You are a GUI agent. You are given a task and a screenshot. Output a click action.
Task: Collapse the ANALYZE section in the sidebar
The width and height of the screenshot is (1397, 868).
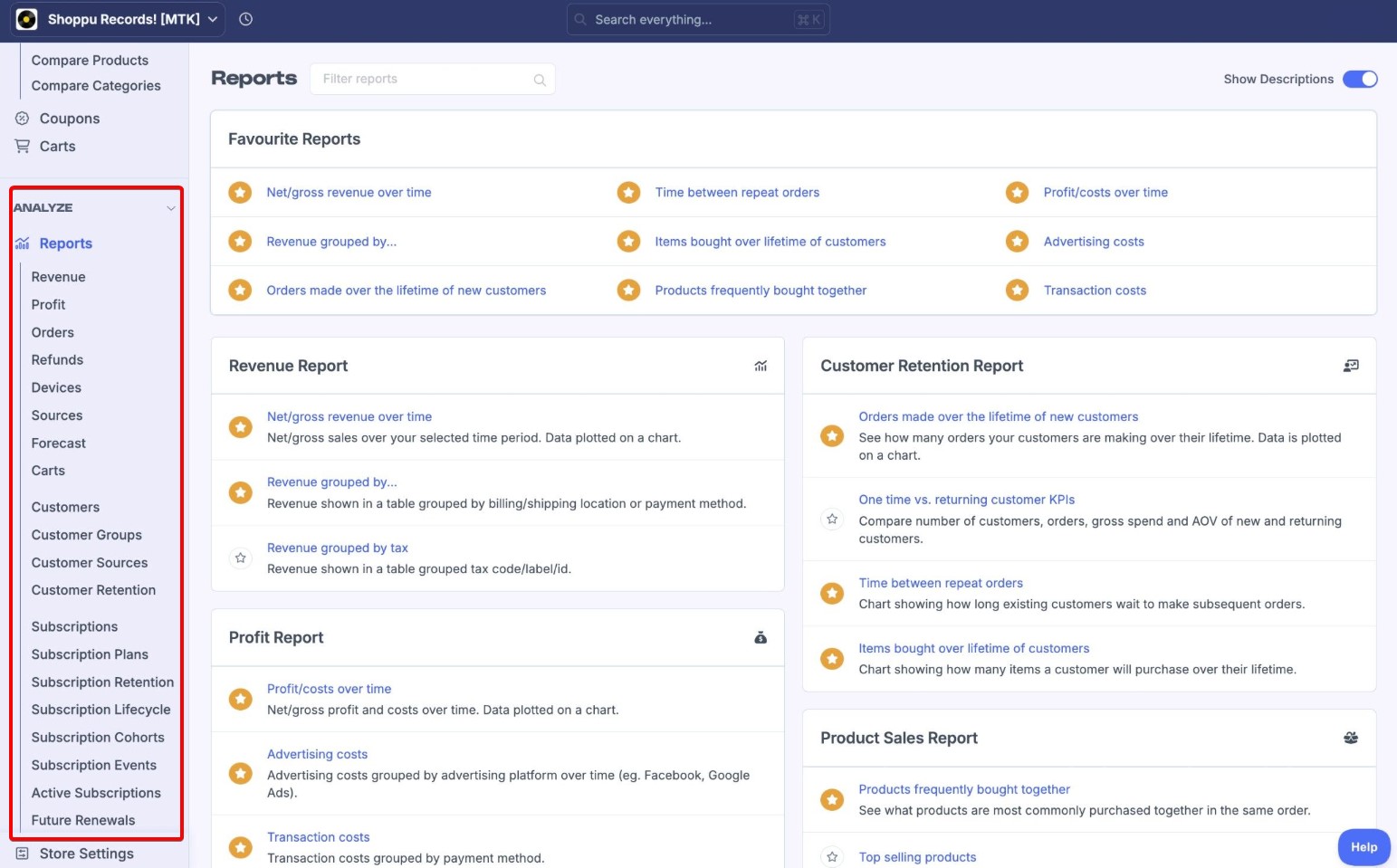point(171,207)
